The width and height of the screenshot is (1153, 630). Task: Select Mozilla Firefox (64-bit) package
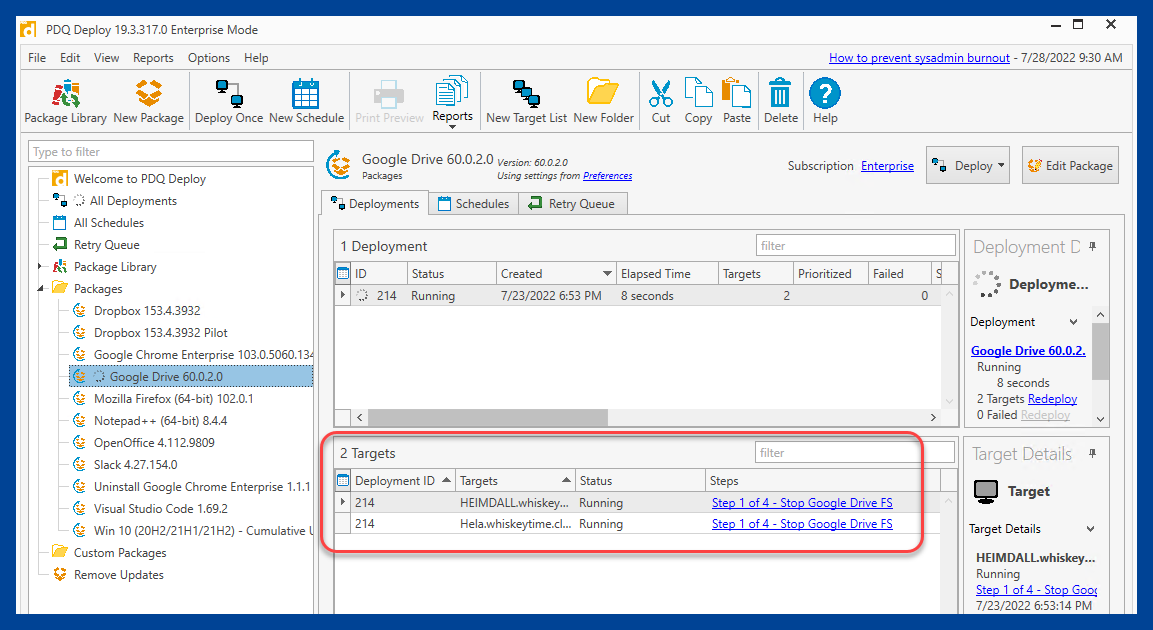click(x=174, y=398)
